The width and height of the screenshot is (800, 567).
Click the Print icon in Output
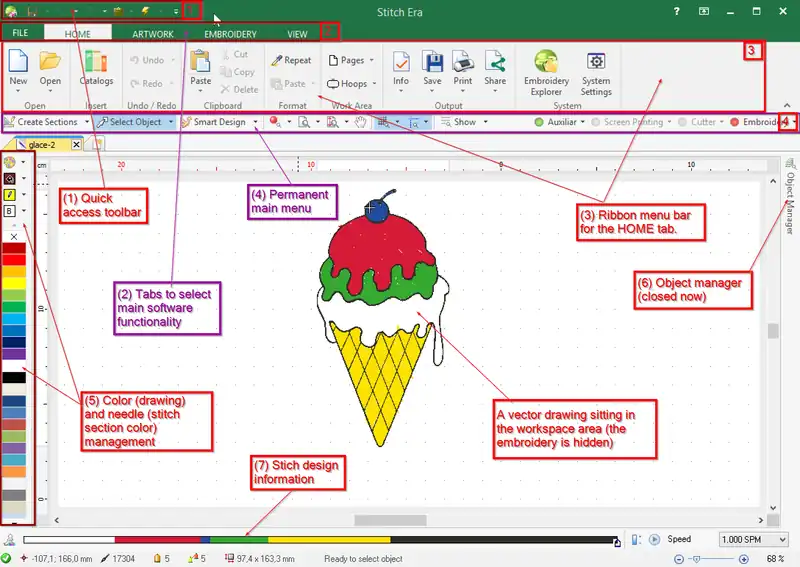462,68
